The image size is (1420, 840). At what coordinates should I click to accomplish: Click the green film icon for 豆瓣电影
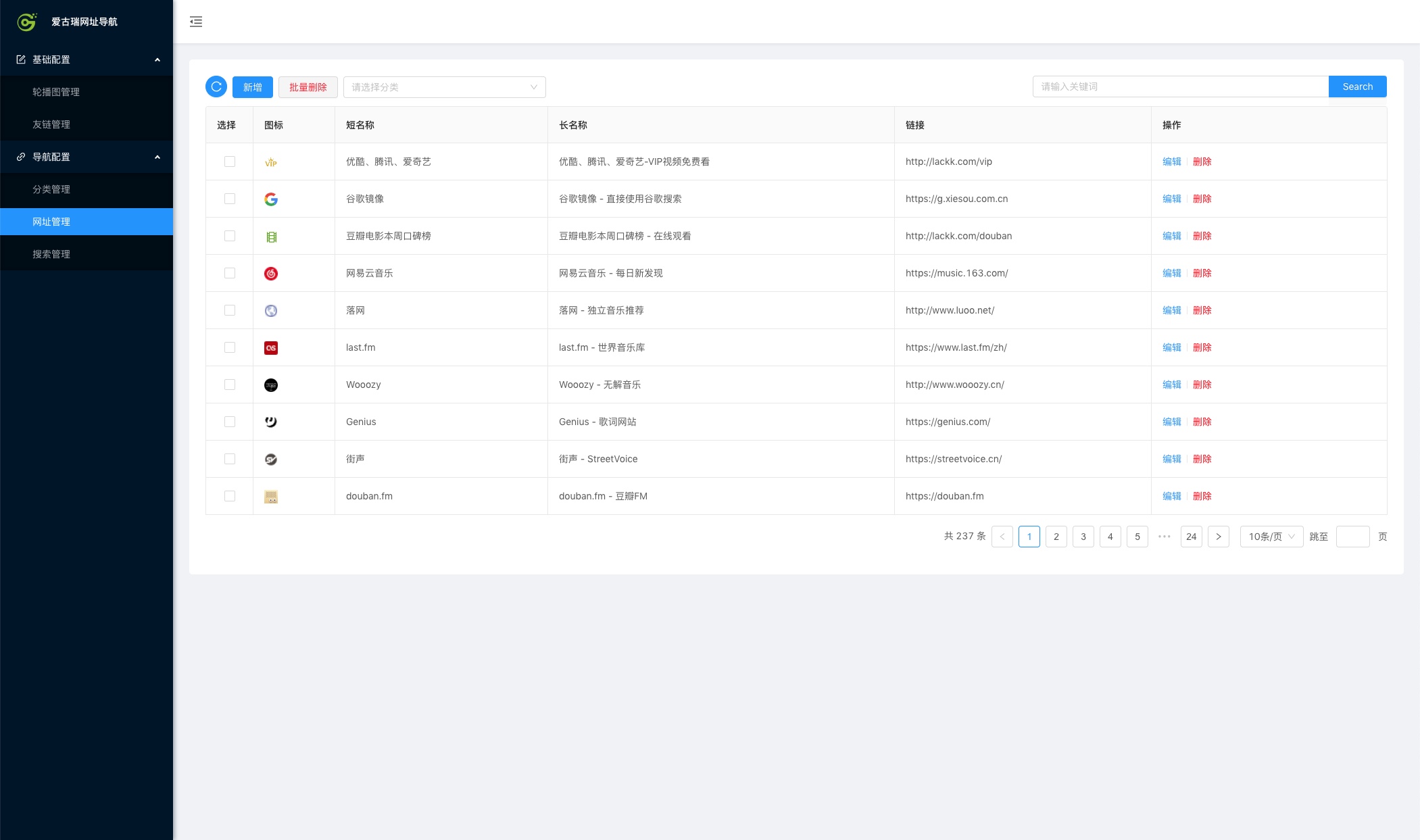tap(271, 237)
